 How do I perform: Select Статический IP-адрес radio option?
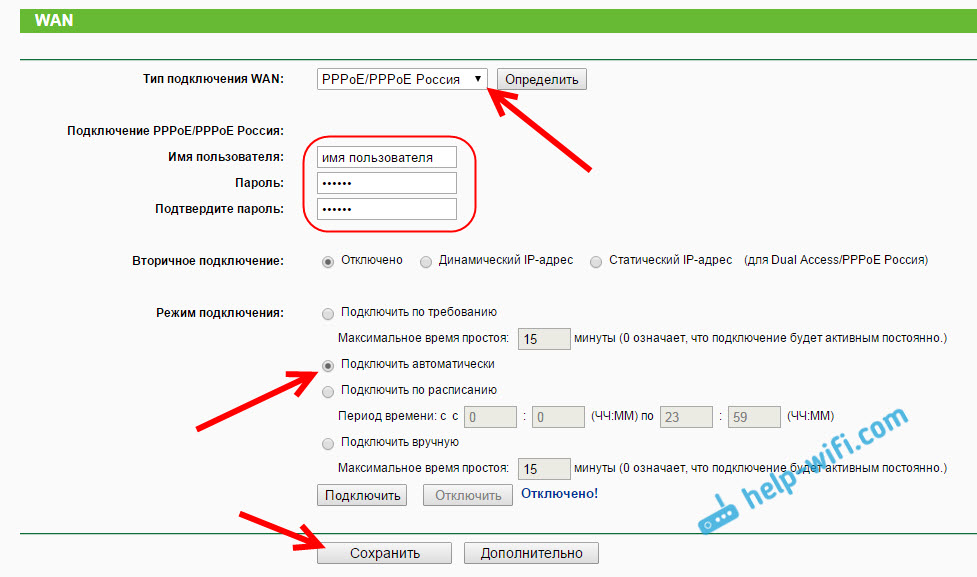point(596,261)
